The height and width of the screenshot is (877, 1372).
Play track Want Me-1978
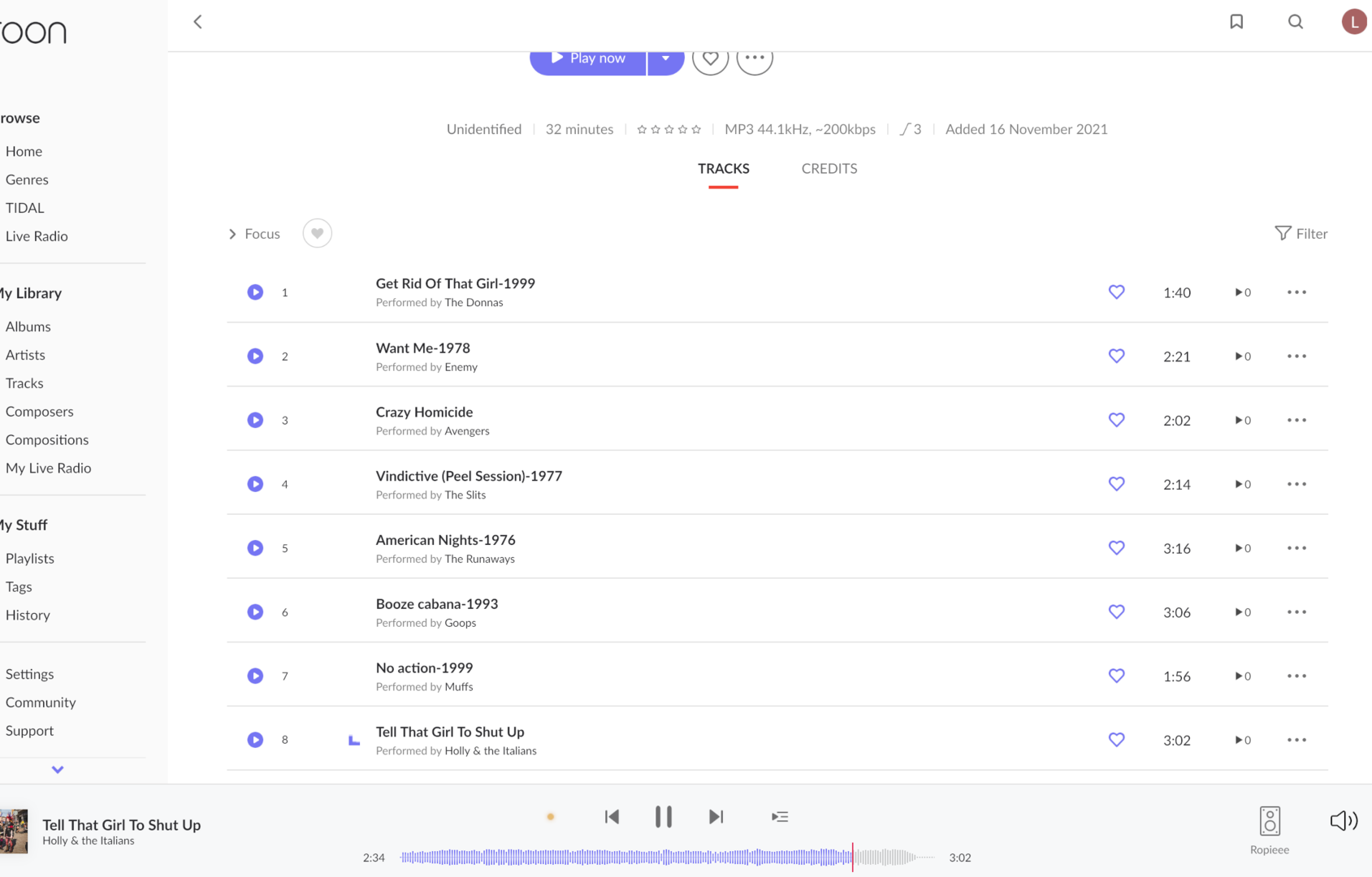click(x=255, y=356)
